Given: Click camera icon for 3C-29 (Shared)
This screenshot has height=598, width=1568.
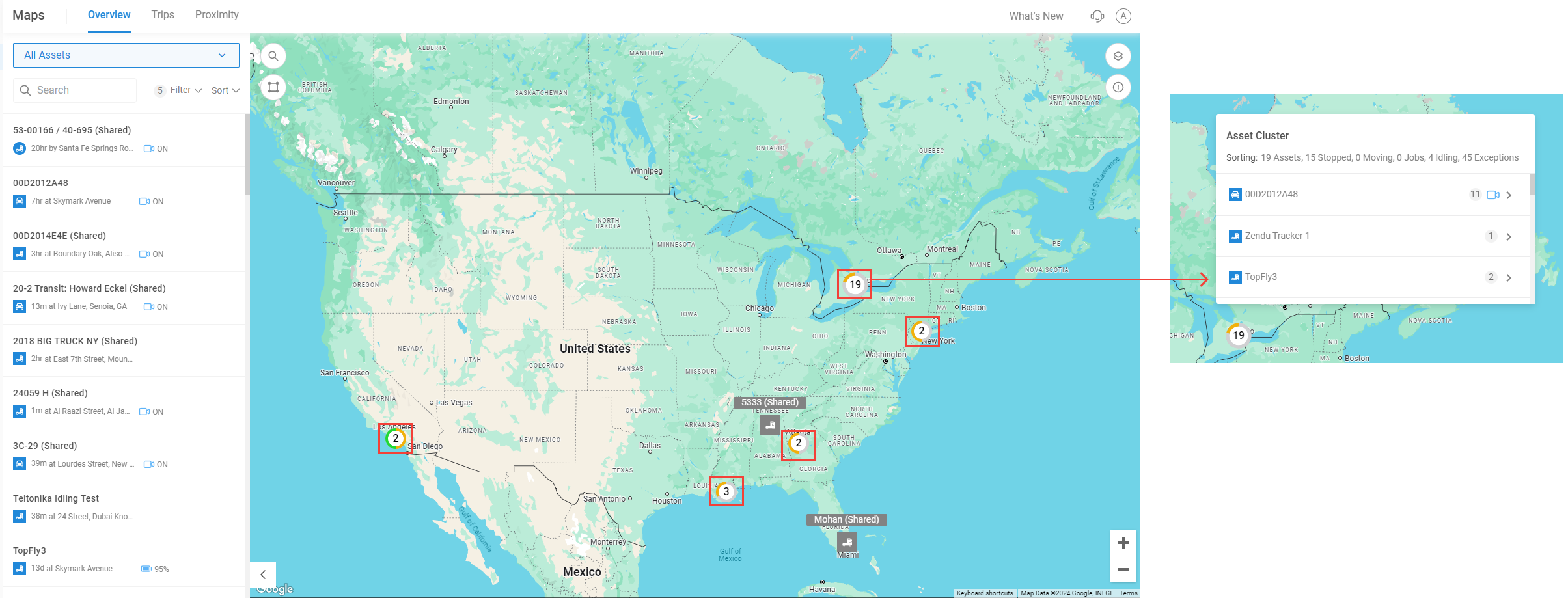Looking at the screenshot, I should point(149,465).
